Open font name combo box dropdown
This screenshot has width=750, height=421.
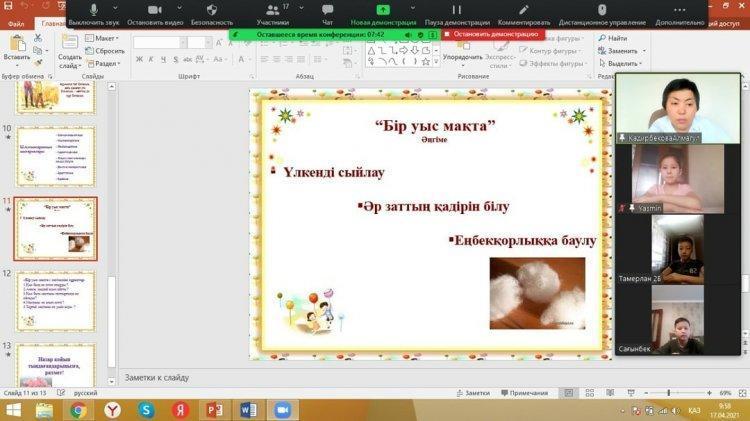coord(183,43)
